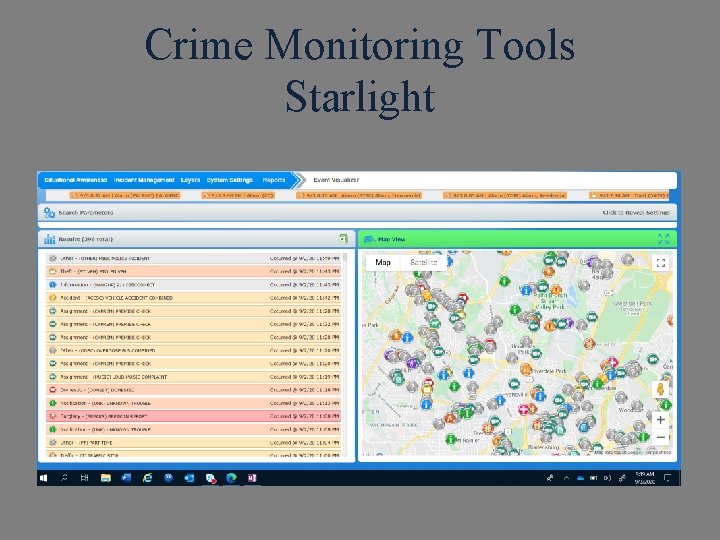Click the blue info marker beside the orange marker at the map's left edge
This screenshot has width=720, height=540.
[x=407, y=338]
